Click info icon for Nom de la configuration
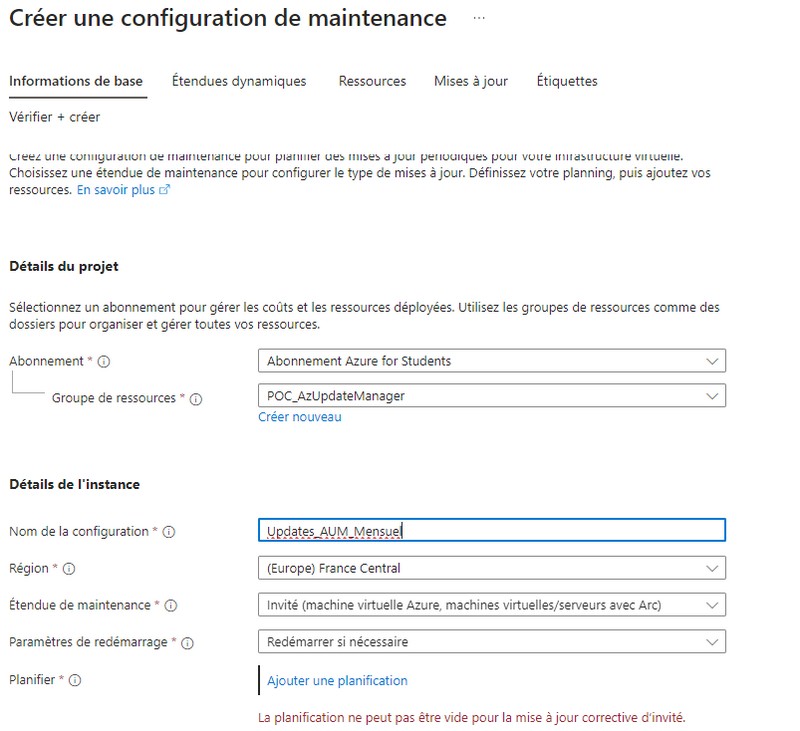The width and height of the screenshot is (800, 731). pos(168,532)
